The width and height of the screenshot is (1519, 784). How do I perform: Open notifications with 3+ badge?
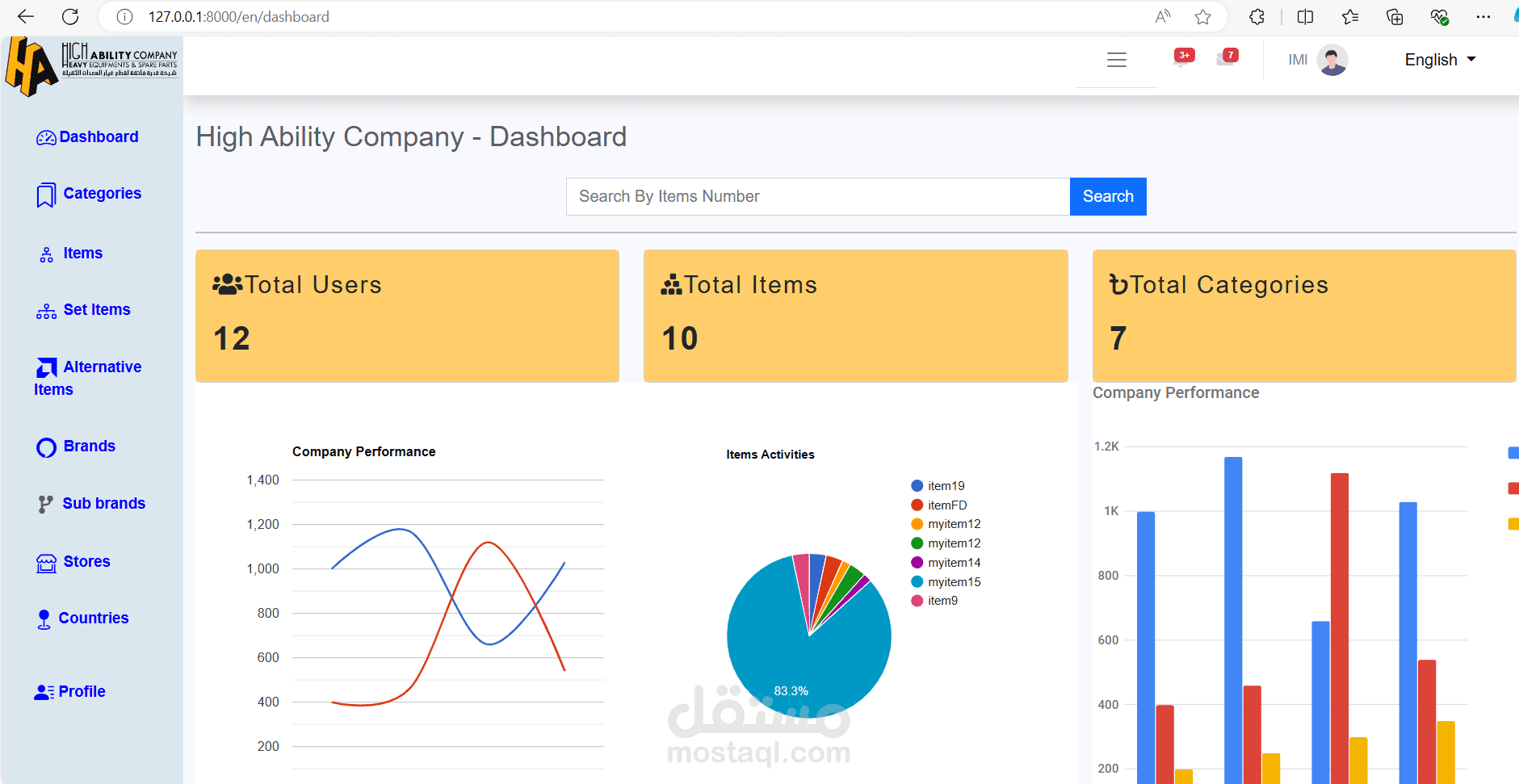tap(1184, 57)
